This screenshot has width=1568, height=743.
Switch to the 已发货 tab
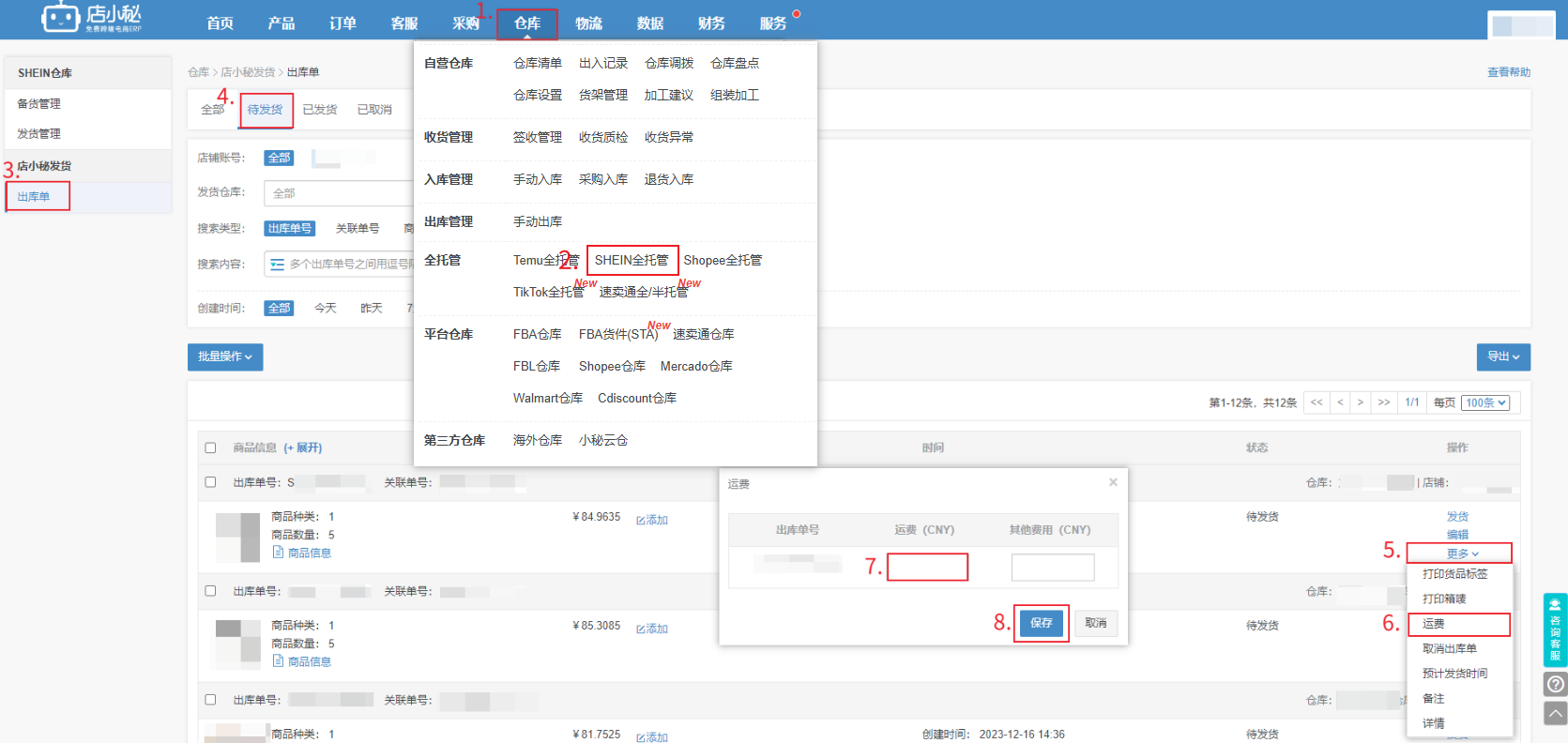[x=320, y=110]
